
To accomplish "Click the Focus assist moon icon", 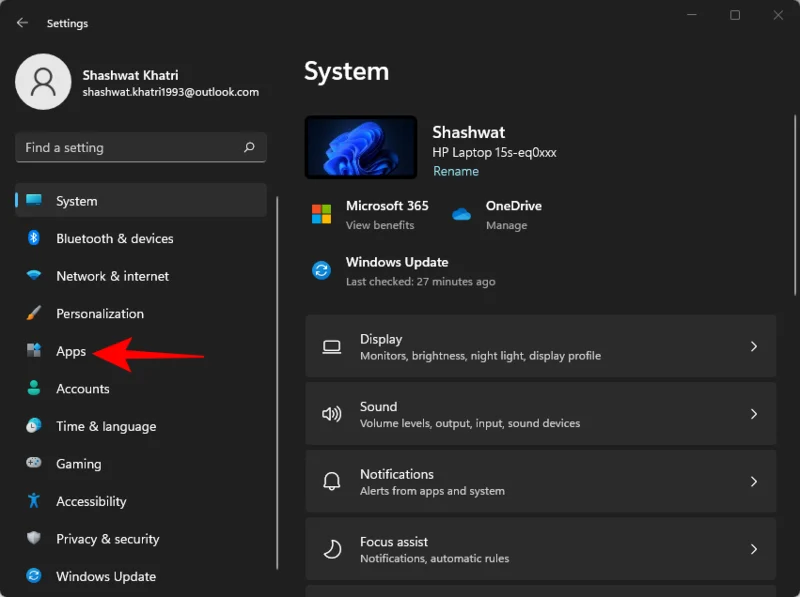I will coord(332,548).
